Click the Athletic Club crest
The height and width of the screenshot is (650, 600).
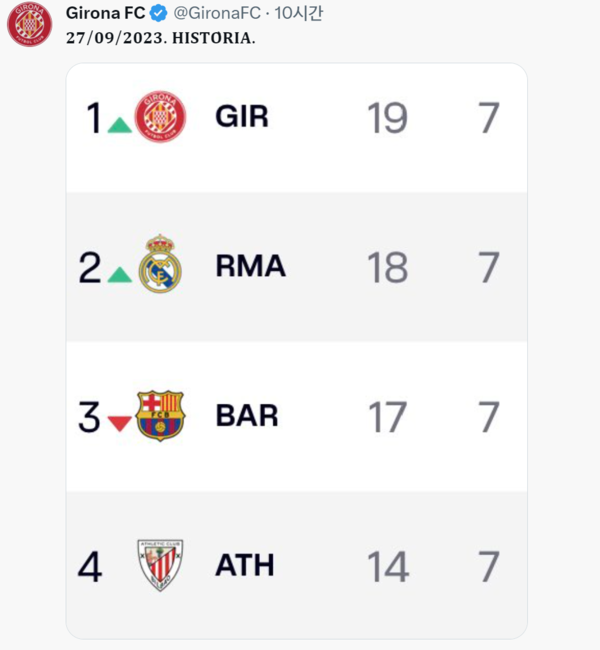(x=160, y=565)
